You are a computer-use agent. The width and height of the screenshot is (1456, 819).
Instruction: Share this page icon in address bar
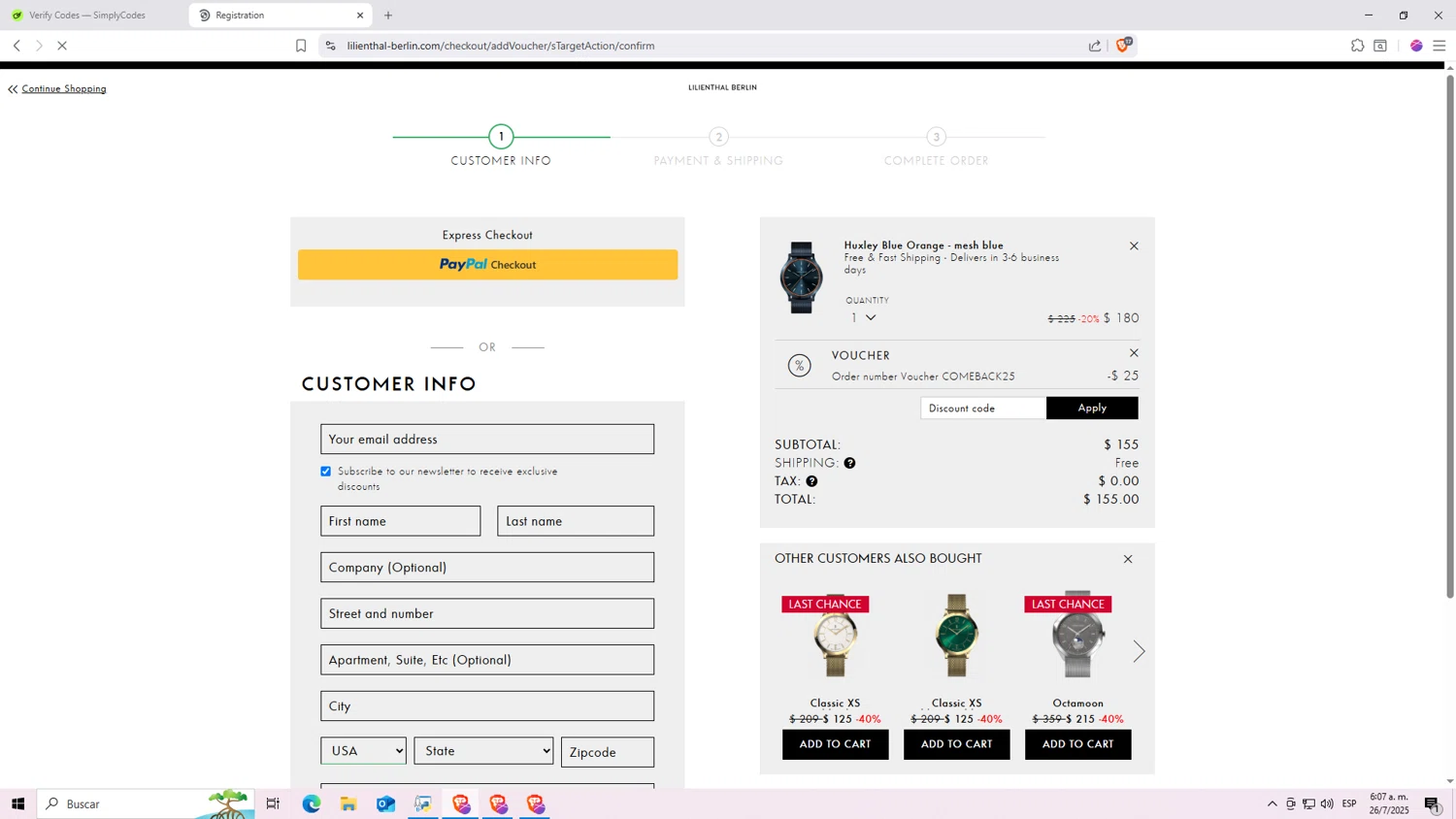point(1095,46)
